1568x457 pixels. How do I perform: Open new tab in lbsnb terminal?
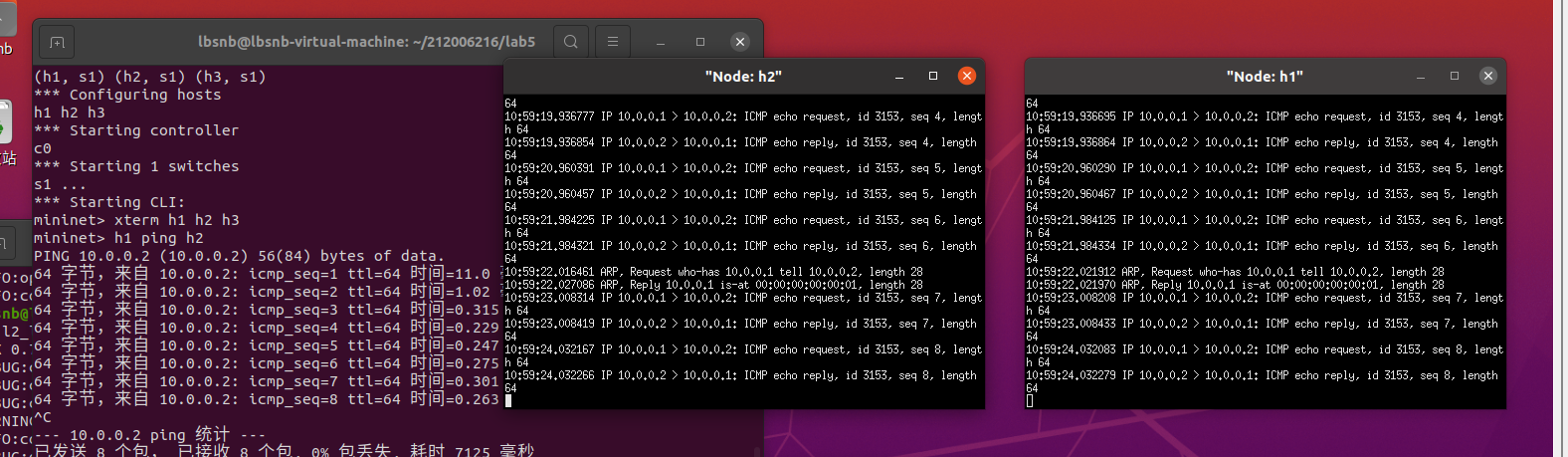click(x=57, y=42)
